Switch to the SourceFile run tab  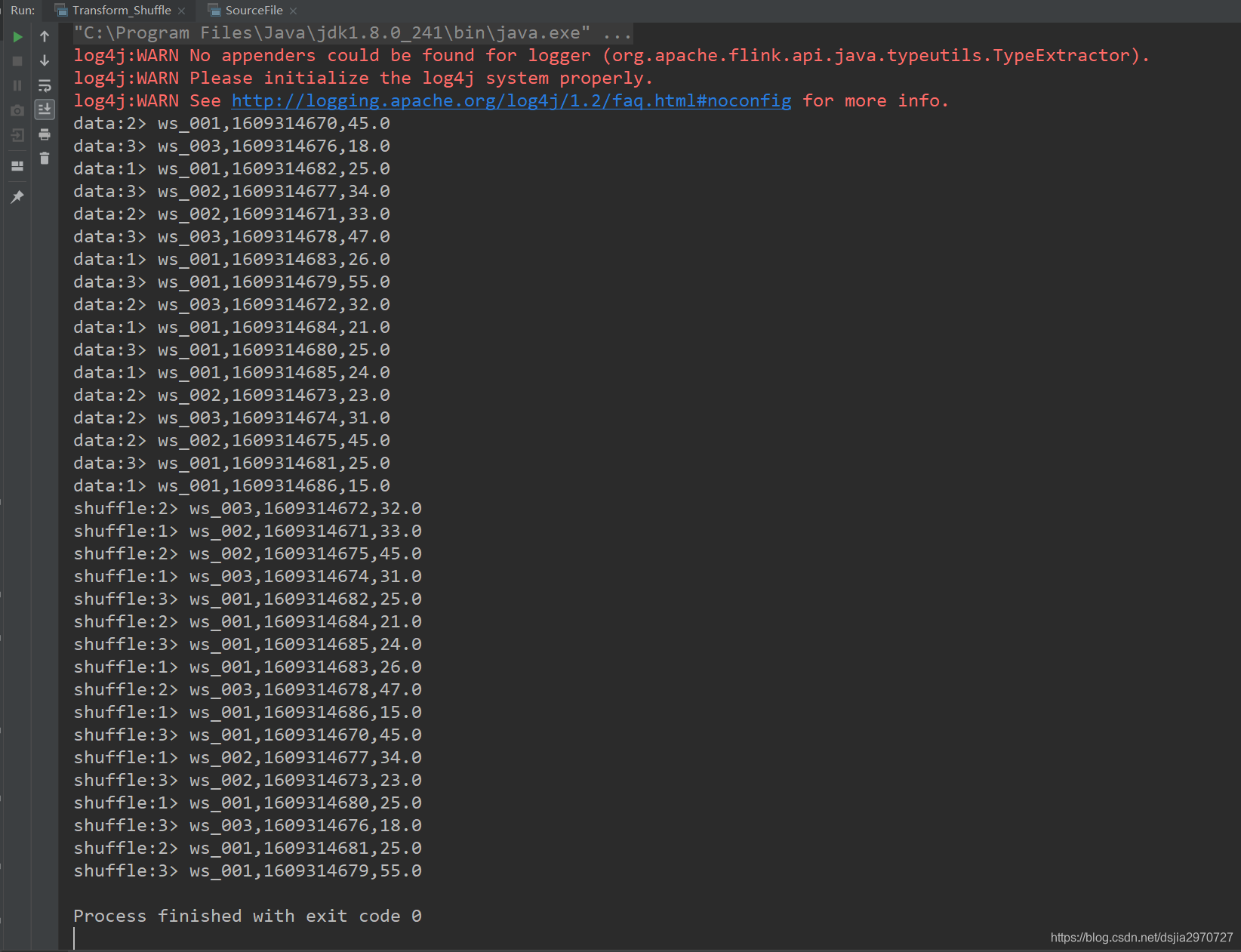[254, 11]
